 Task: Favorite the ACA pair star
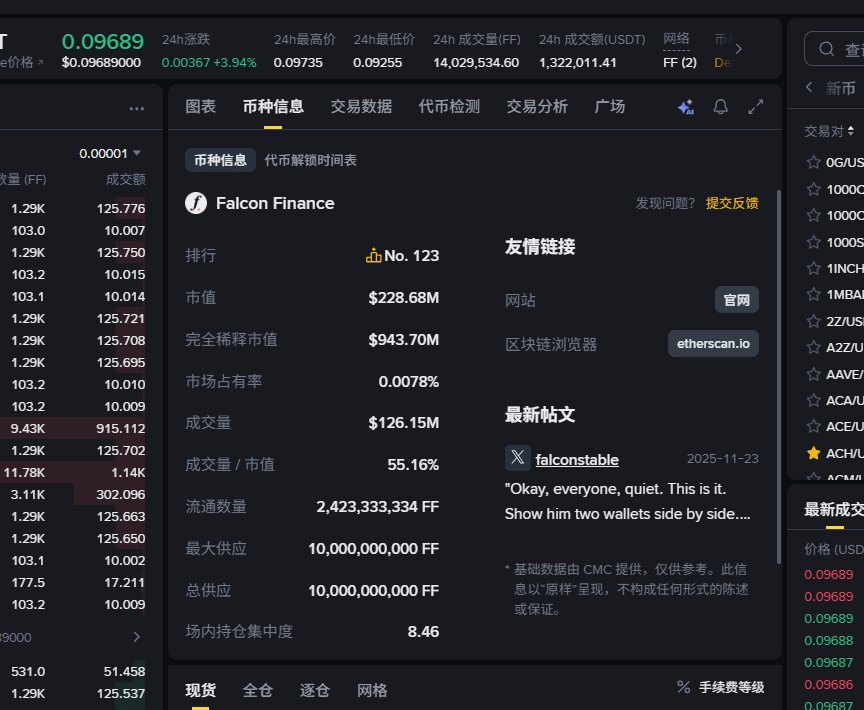click(813, 400)
